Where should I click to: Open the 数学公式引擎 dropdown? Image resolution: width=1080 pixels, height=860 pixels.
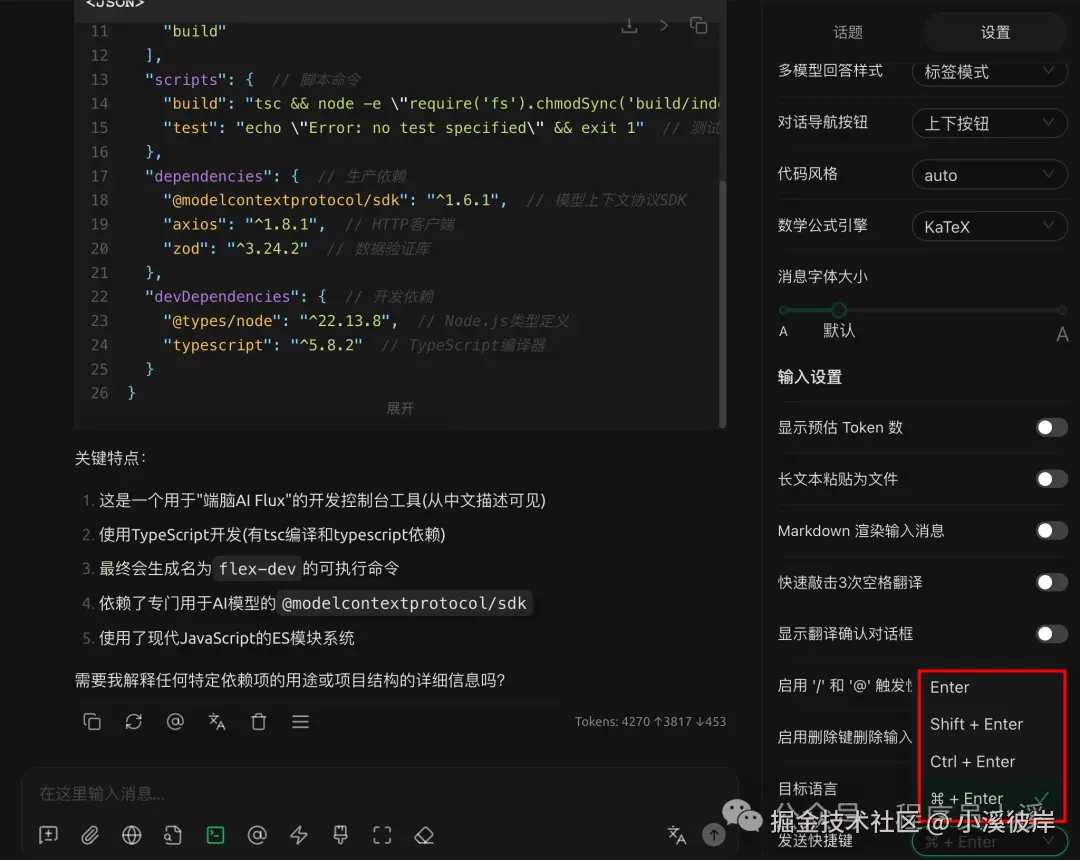pos(989,226)
